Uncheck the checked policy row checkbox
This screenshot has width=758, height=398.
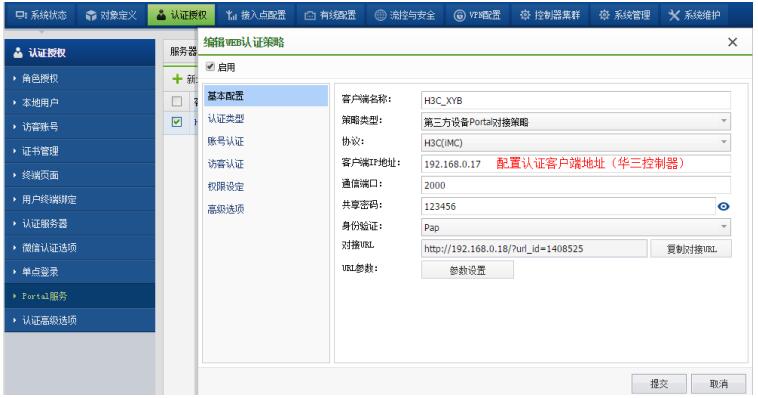[177, 122]
